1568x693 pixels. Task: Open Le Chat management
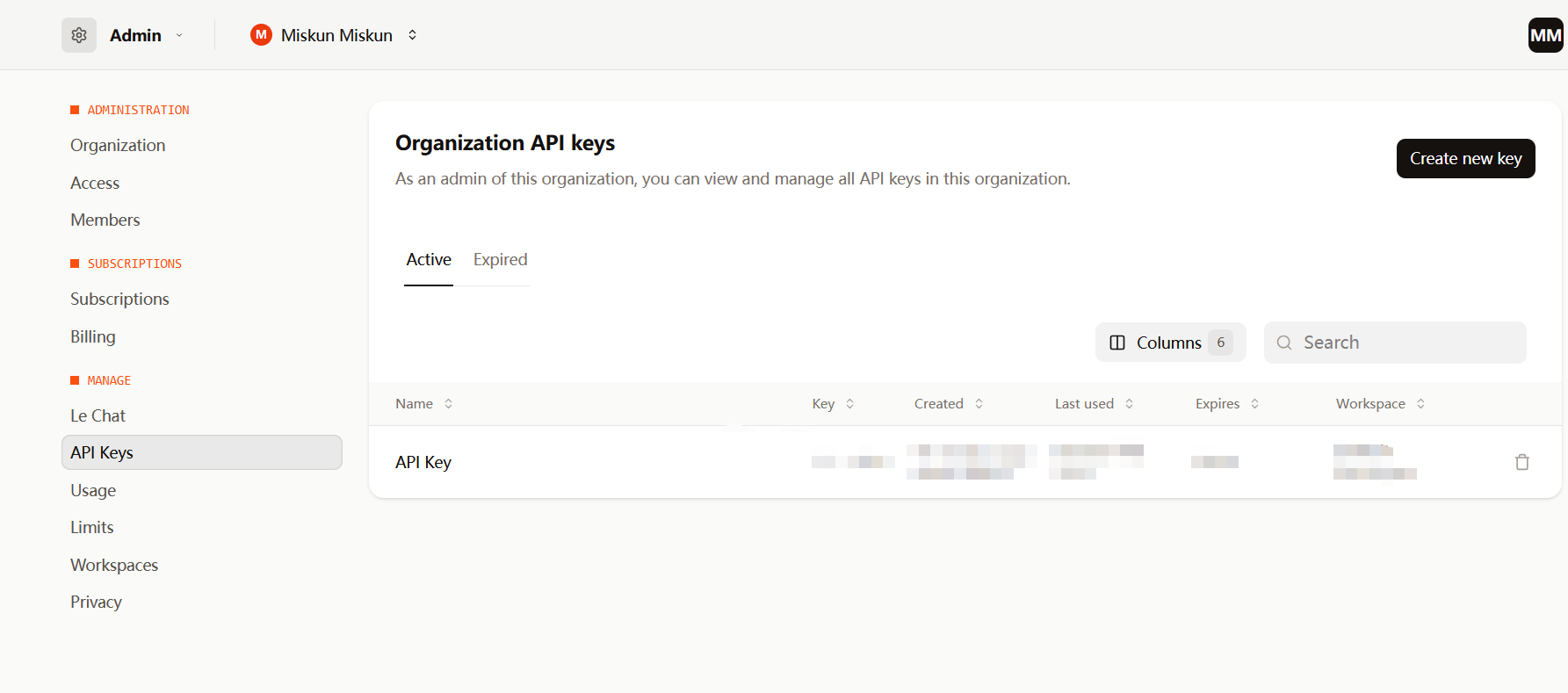click(98, 415)
